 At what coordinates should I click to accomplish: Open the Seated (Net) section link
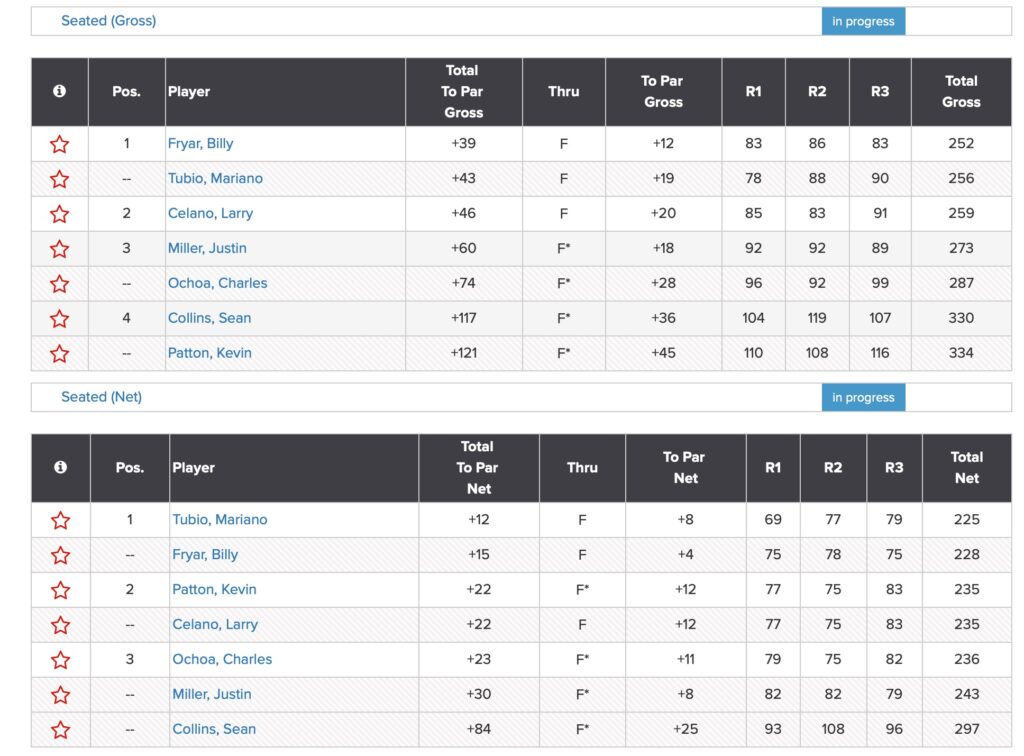coord(101,397)
